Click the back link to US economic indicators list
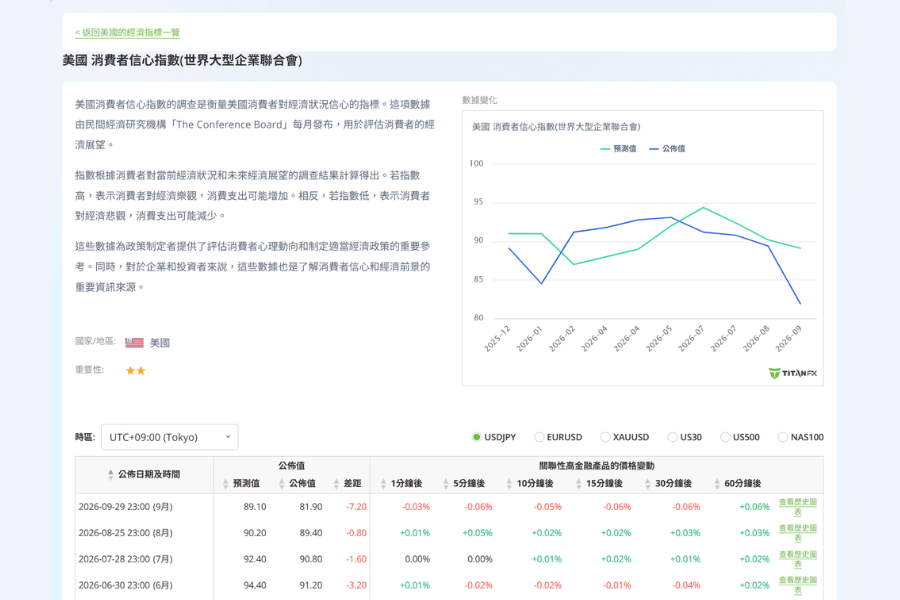Viewport: 900px width, 600px height. coord(127,33)
